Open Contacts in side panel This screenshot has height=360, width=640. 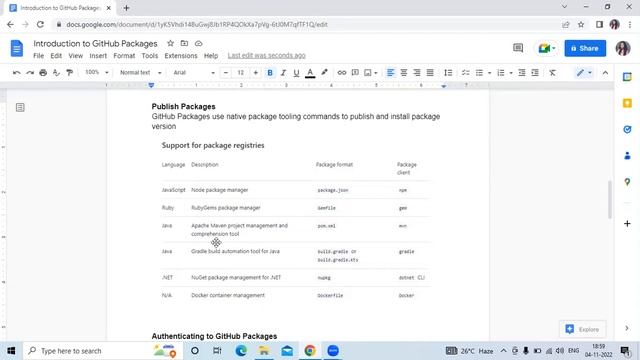coord(627,156)
